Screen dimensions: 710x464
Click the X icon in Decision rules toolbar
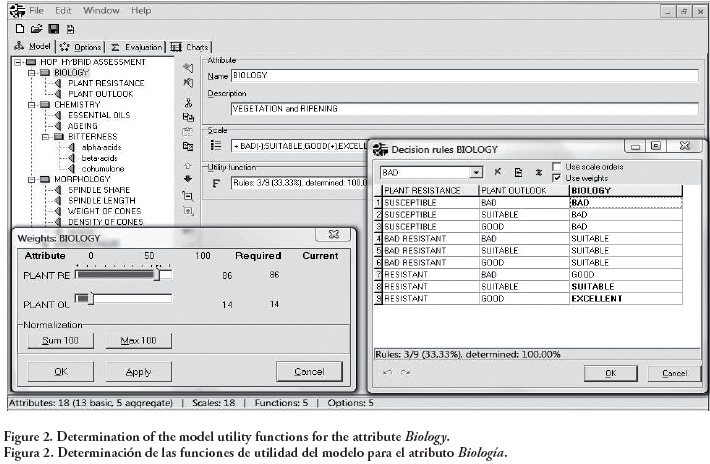(x=498, y=172)
